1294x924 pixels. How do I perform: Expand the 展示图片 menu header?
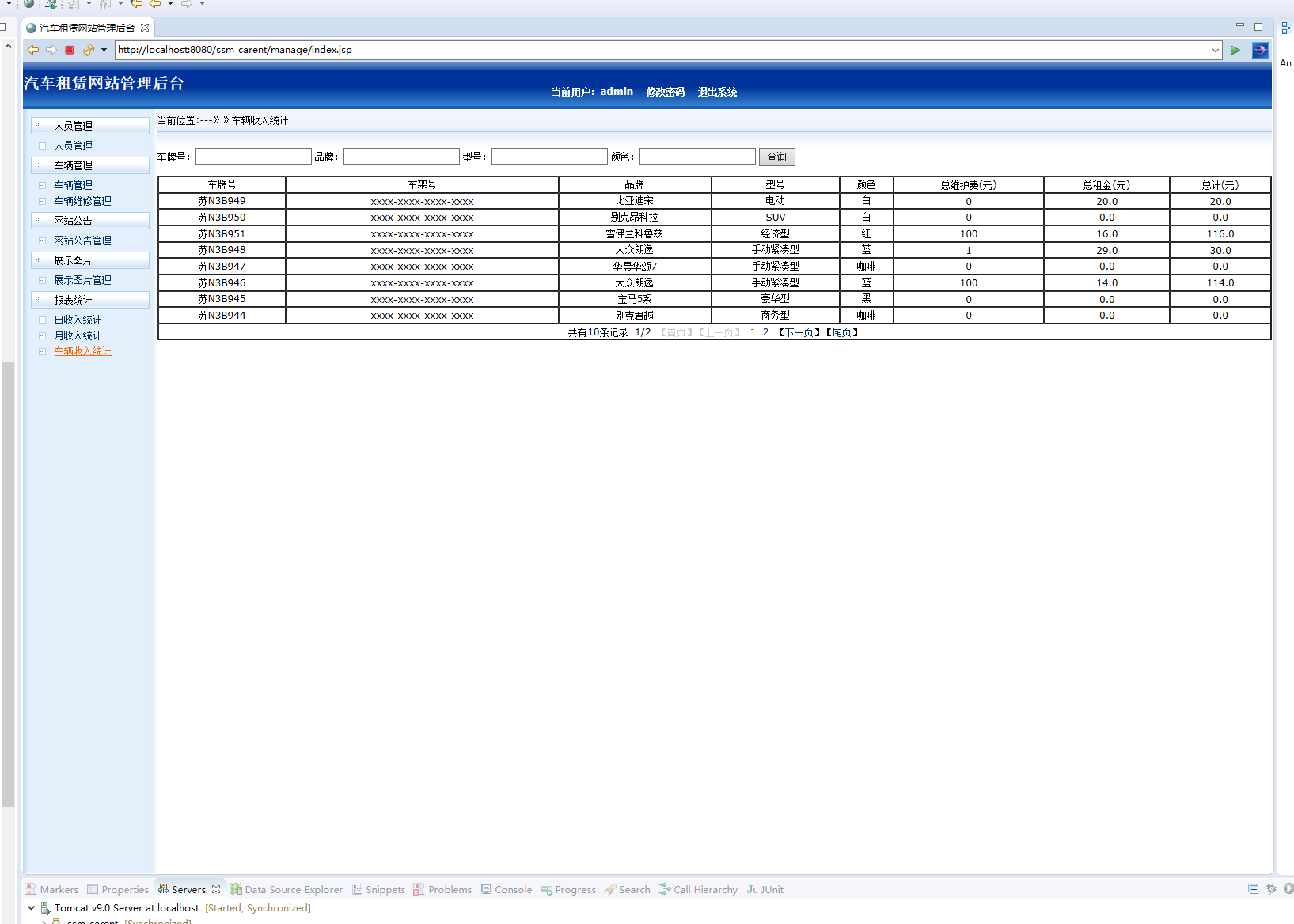coord(90,260)
